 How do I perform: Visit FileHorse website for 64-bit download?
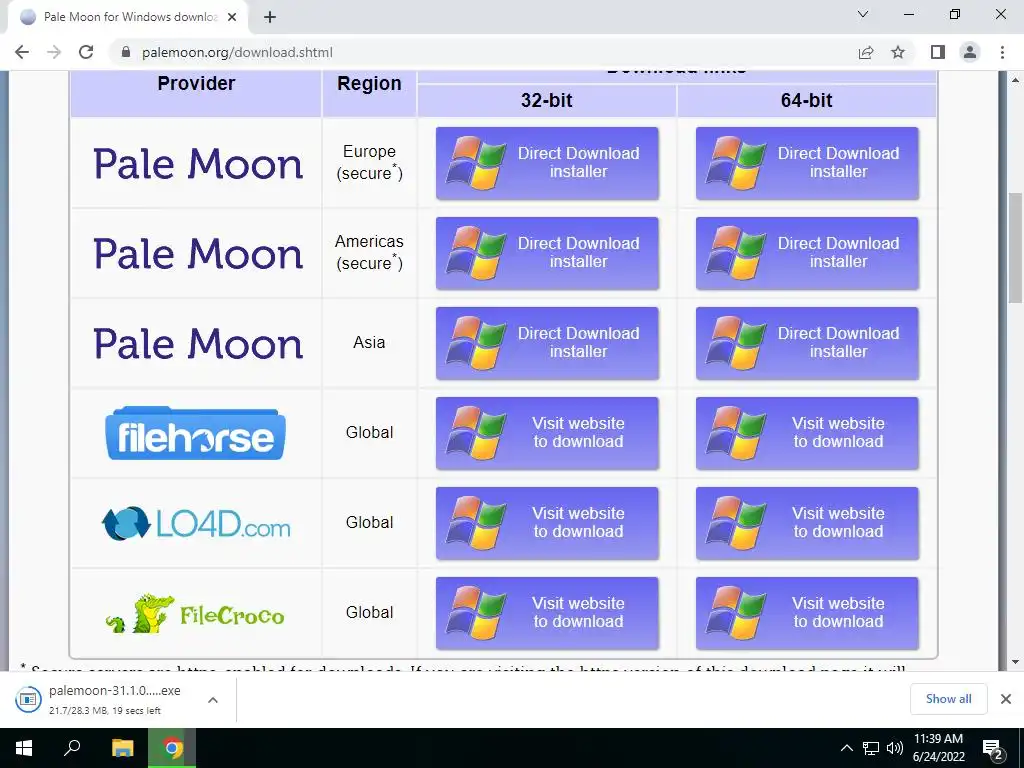[807, 433]
